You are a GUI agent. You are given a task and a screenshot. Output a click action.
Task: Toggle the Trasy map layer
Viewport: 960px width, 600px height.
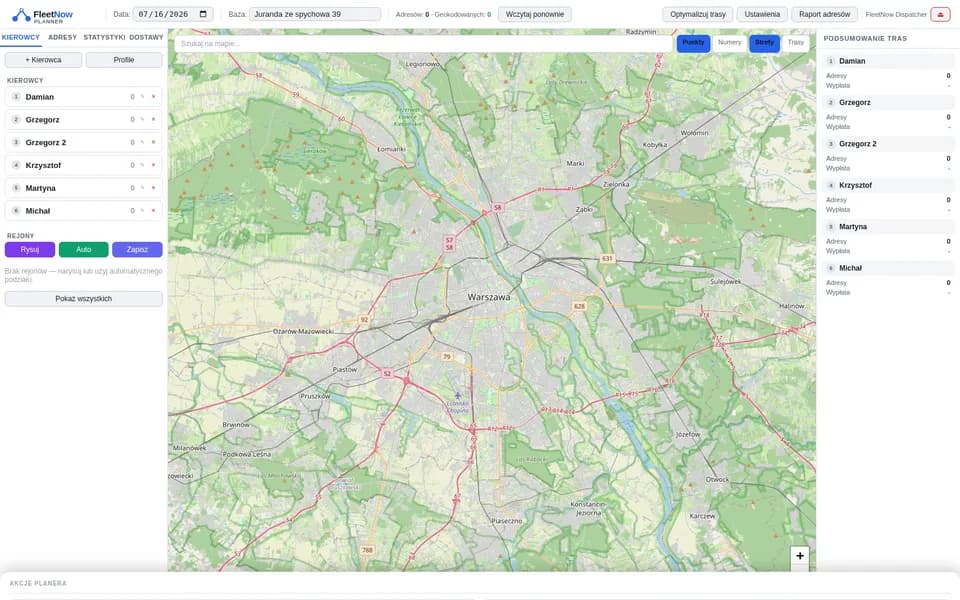795,43
